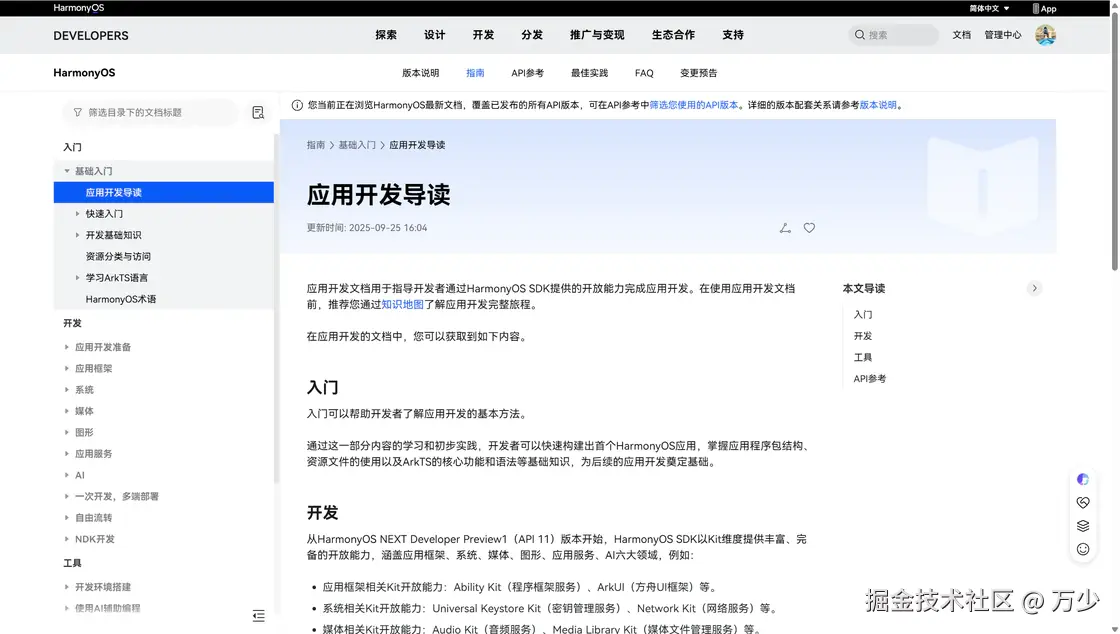1120x634 pixels.
Task: Switch to the API参考 tab
Action: [527, 72]
